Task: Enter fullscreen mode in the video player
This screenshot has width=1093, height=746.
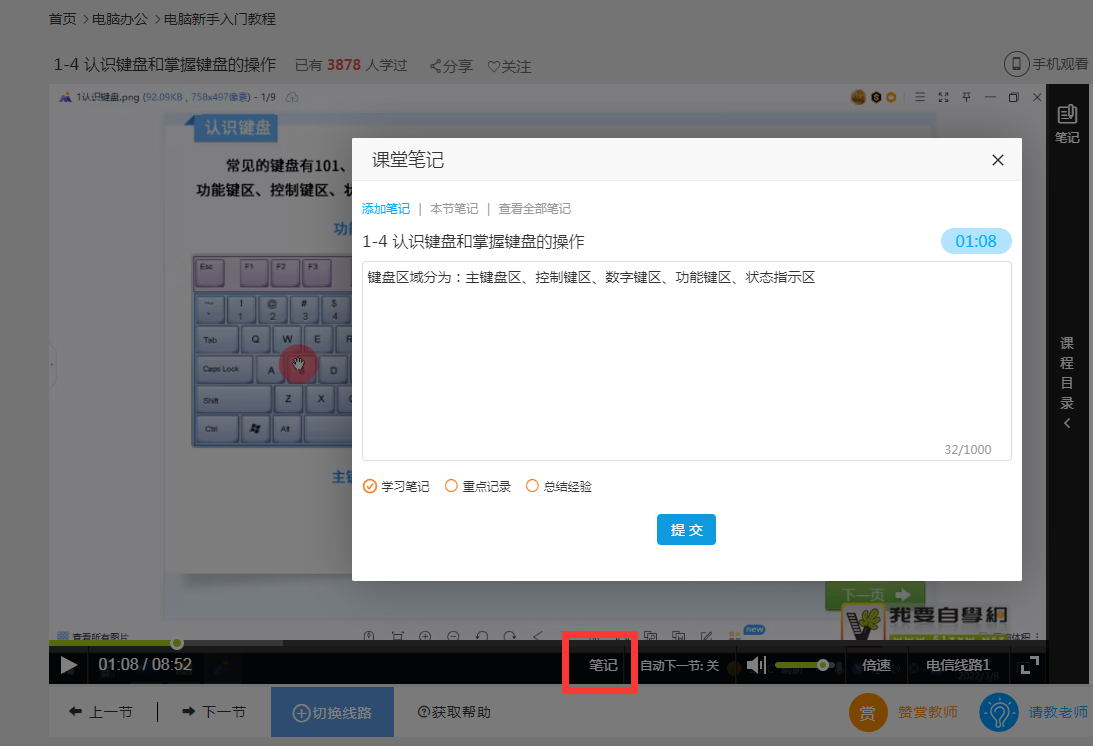Action: click(x=1029, y=665)
